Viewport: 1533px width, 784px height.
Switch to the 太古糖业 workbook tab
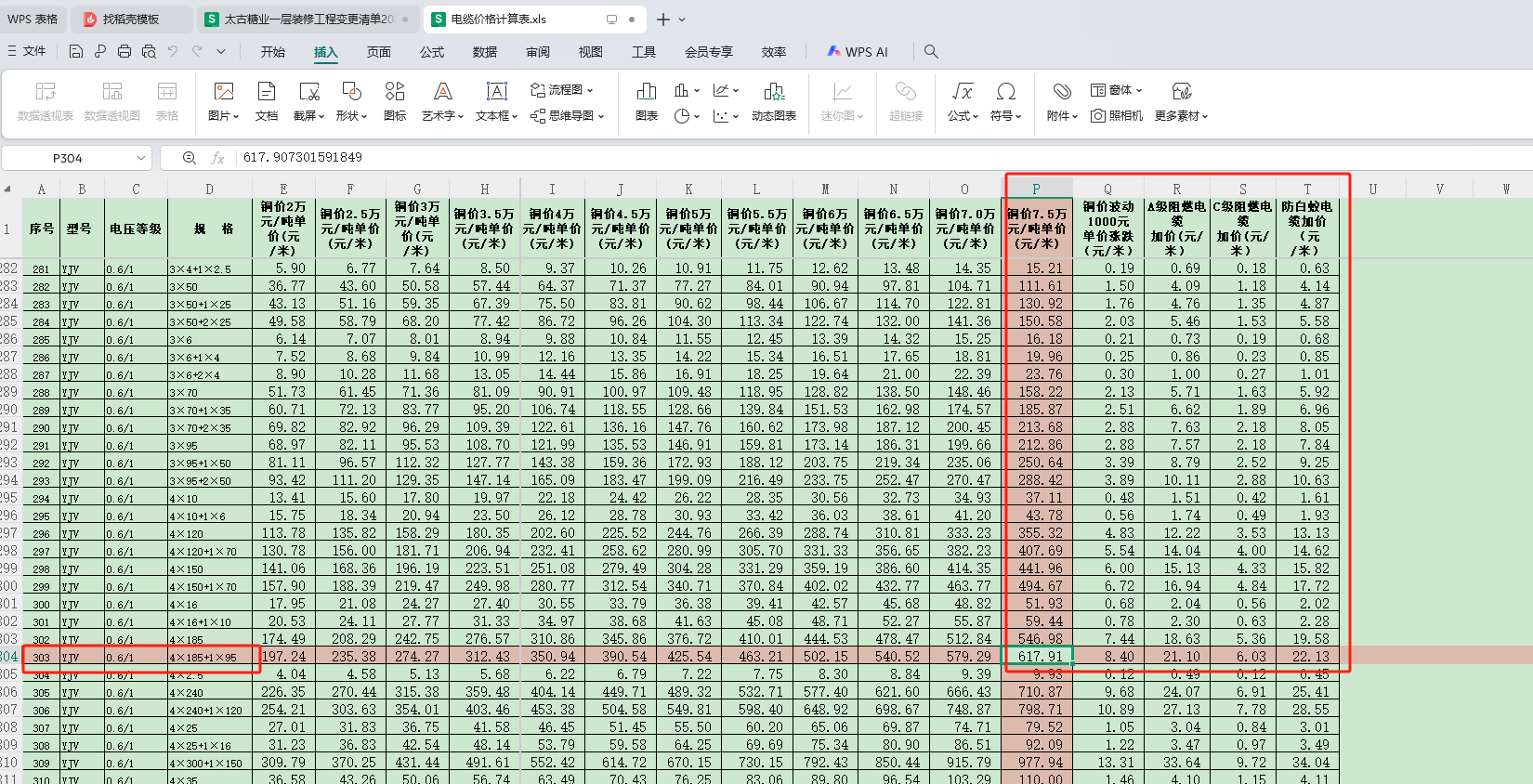[x=308, y=19]
